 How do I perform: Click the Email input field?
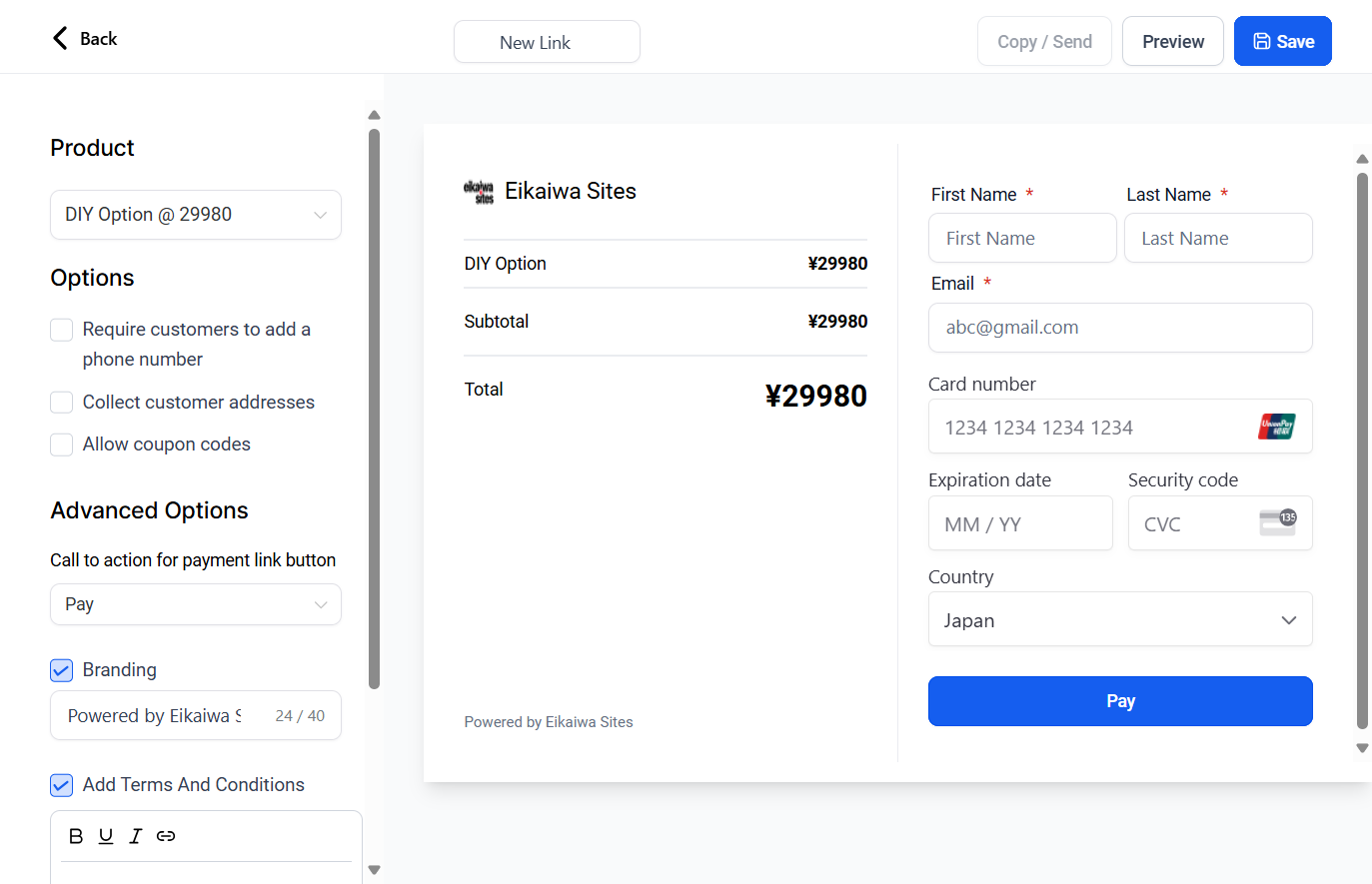coord(1120,328)
